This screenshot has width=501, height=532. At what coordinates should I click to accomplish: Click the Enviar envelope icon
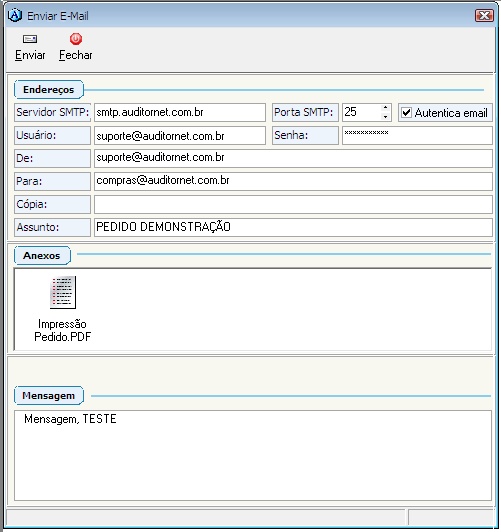[x=30, y=39]
